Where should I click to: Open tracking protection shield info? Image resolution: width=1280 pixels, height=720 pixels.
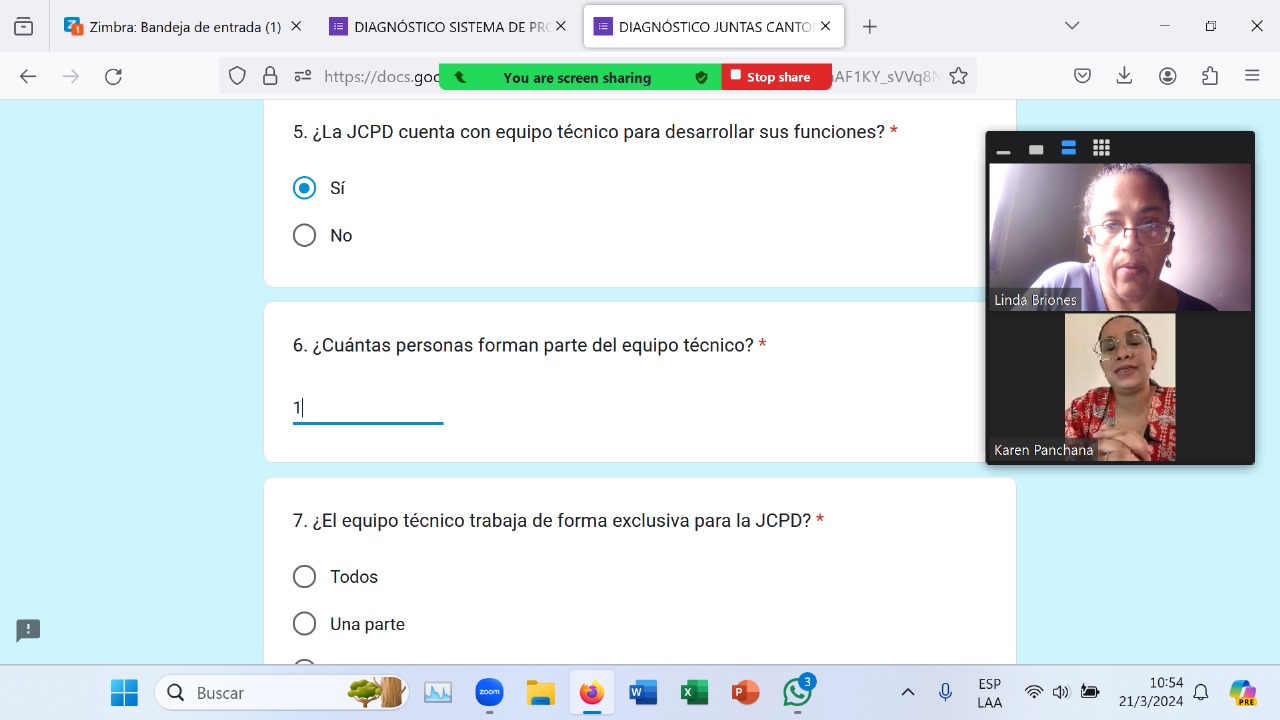[237, 76]
